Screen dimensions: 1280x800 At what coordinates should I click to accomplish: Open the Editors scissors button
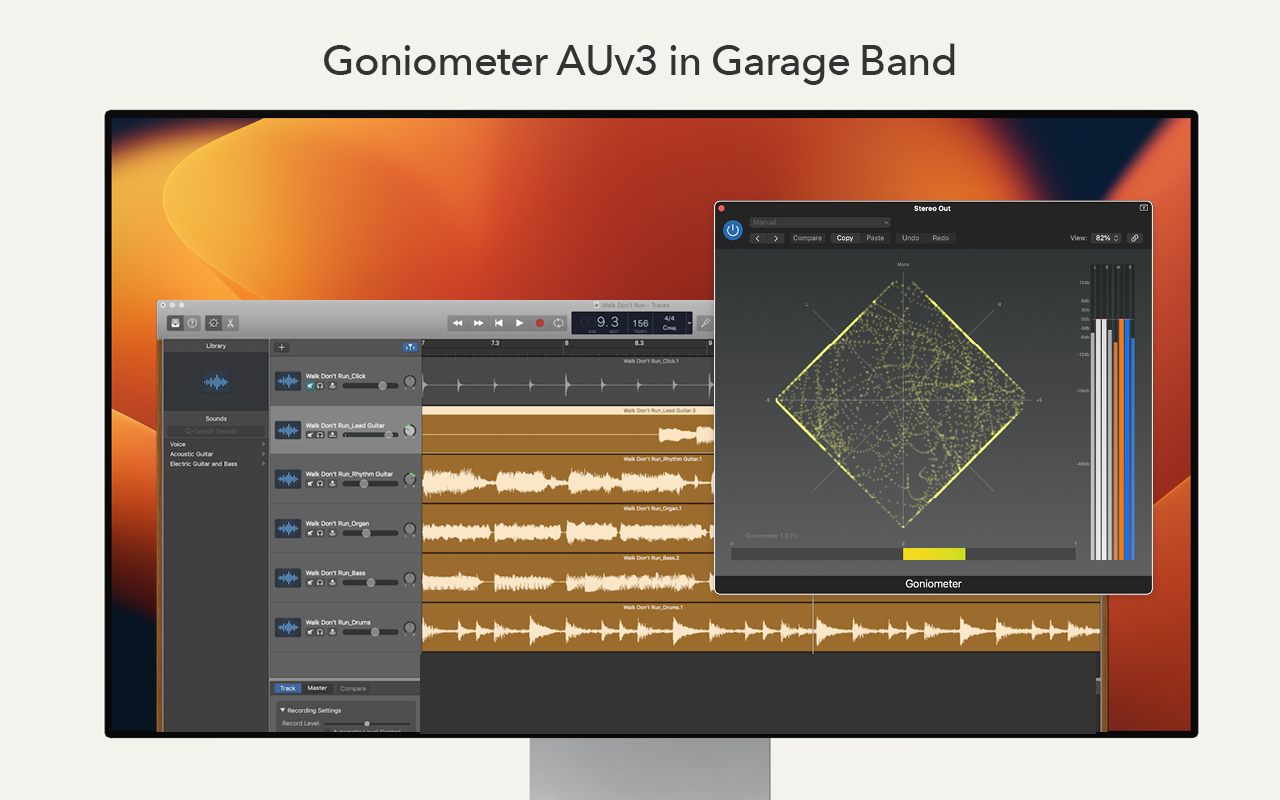pyautogui.click(x=230, y=323)
